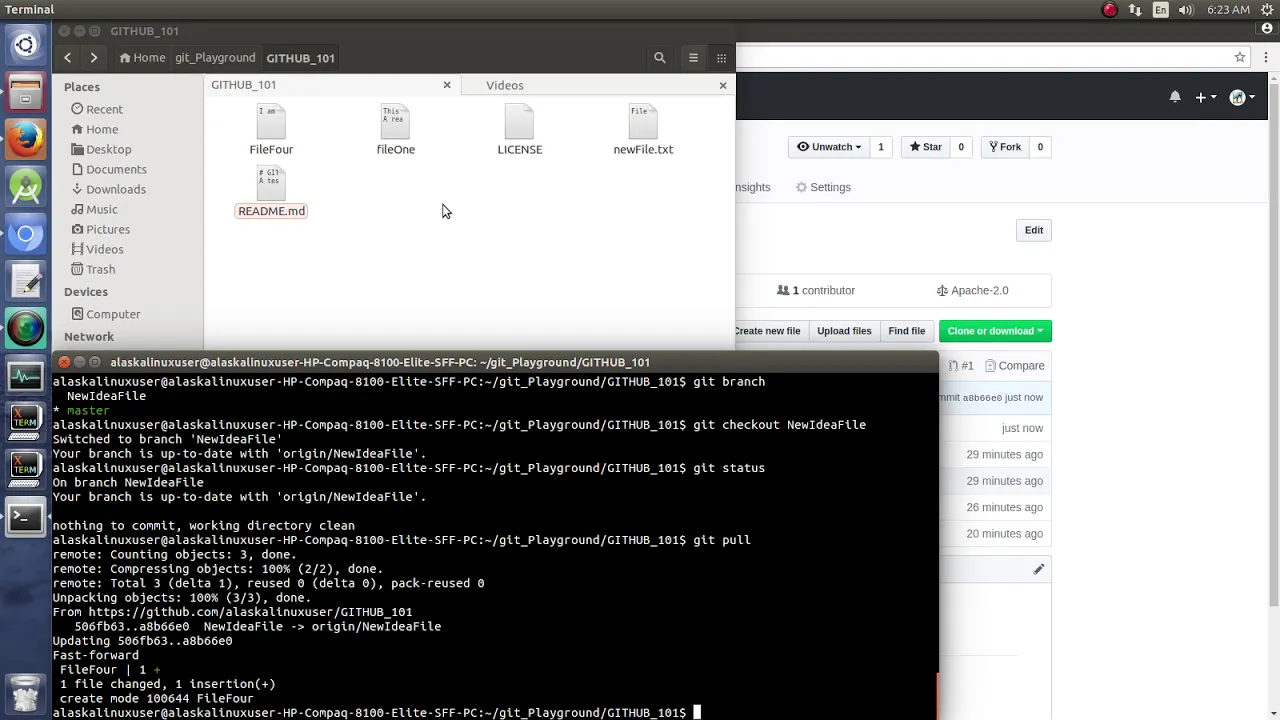Image resolution: width=1280 pixels, height=720 pixels.
Task: Select the fileOne file icon
Action: (395, 130)
